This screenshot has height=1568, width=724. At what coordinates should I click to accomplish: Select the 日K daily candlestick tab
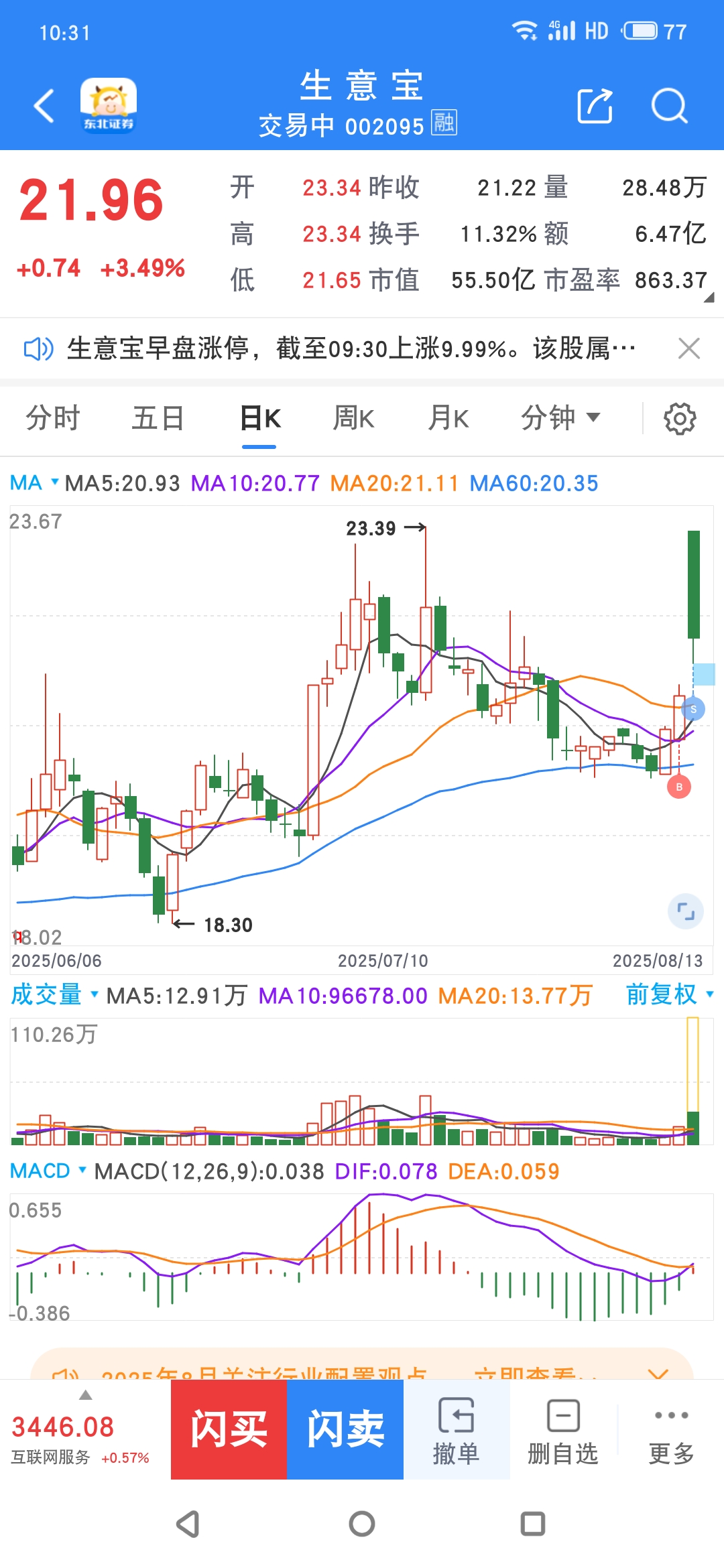pos(260,418)
